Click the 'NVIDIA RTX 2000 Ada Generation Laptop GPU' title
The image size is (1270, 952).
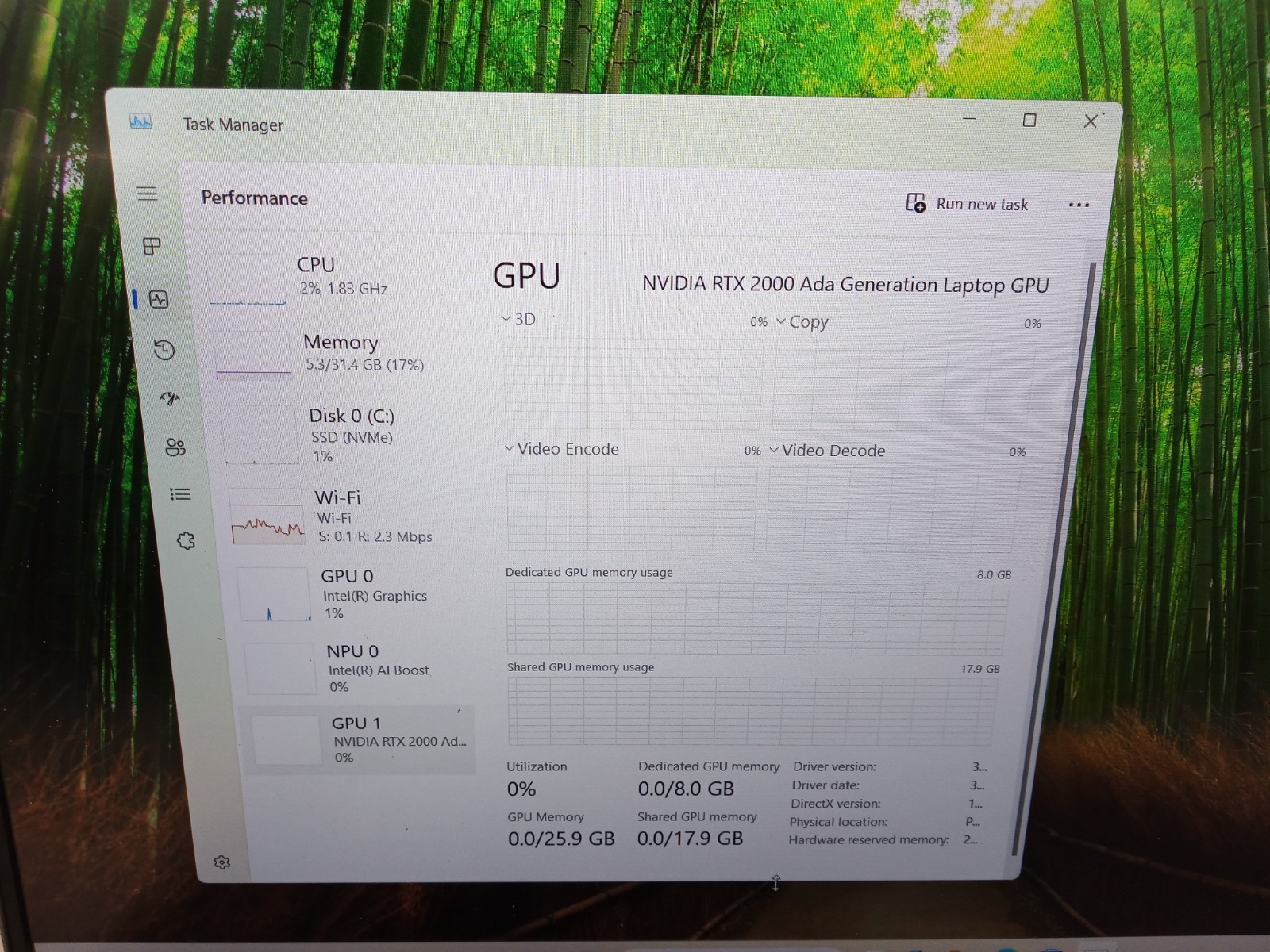845,284
